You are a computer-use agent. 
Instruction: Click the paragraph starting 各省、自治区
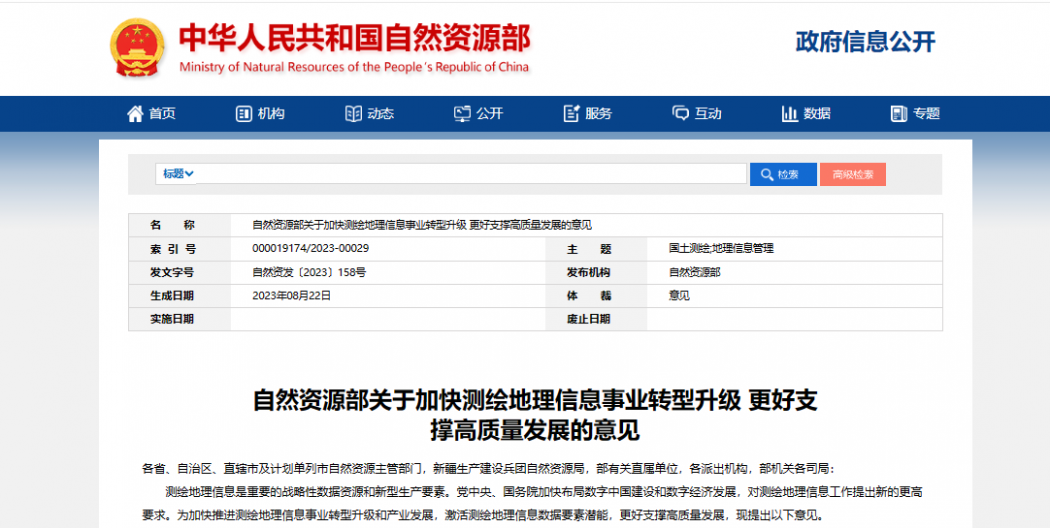[489, 469]
